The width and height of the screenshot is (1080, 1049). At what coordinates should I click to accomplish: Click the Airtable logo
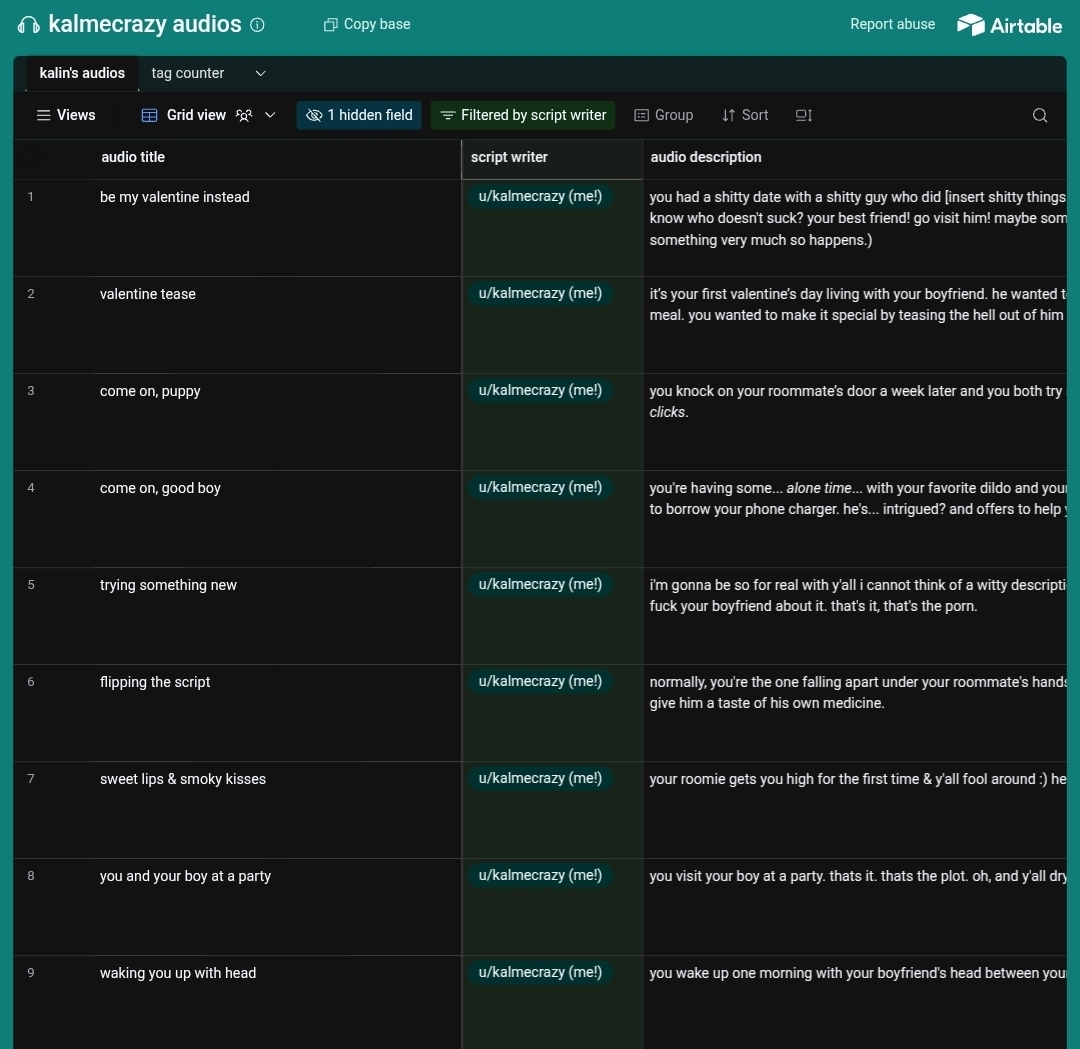[x=1009, y=25]
